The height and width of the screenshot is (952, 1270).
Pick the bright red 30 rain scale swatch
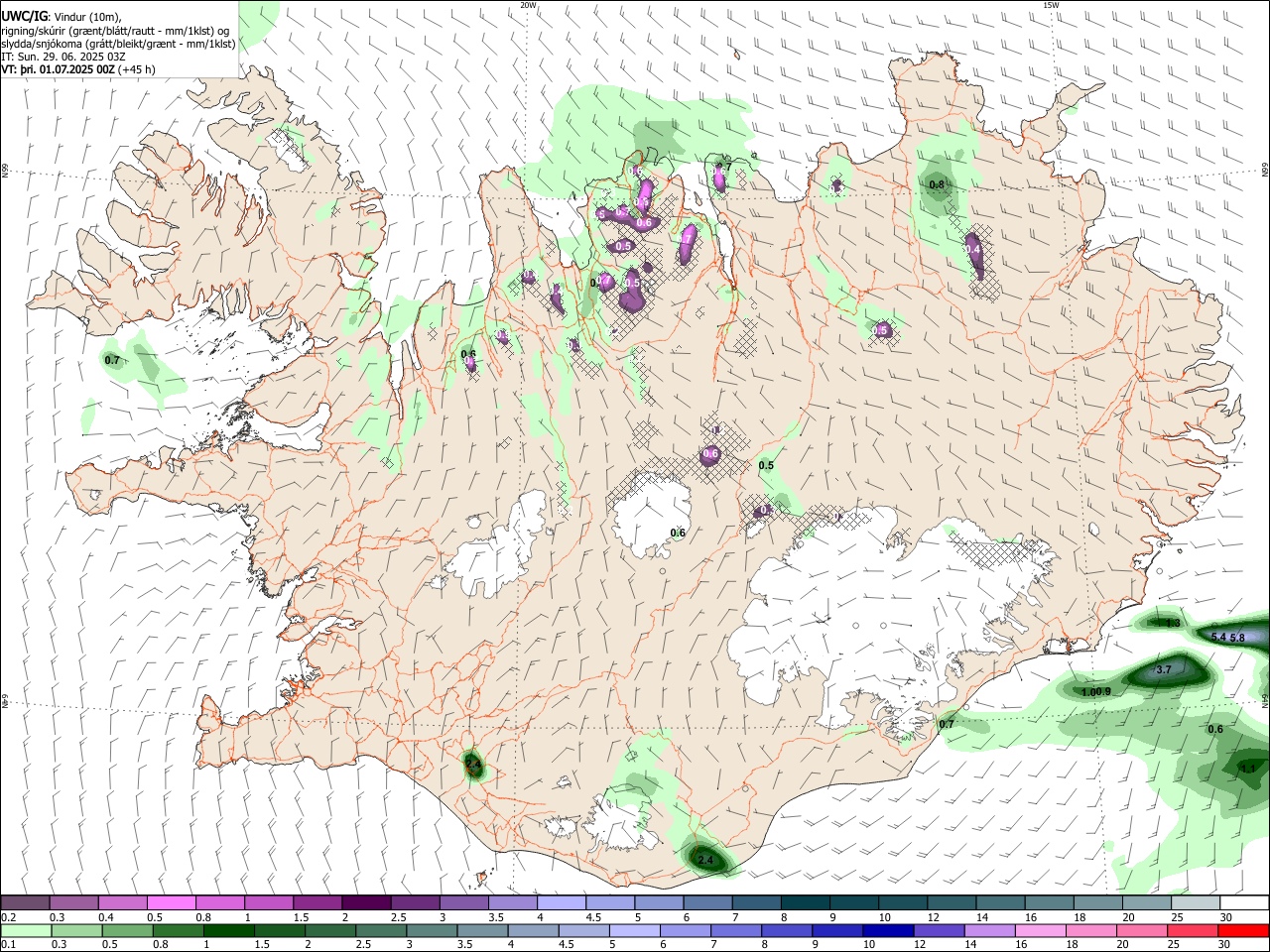point(1242,930)
